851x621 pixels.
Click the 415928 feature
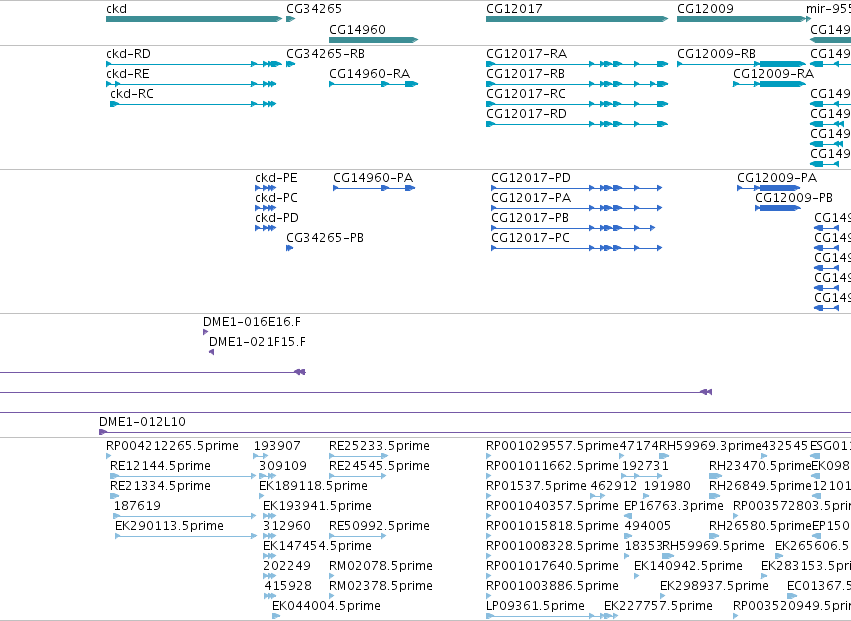click(270, 596)
